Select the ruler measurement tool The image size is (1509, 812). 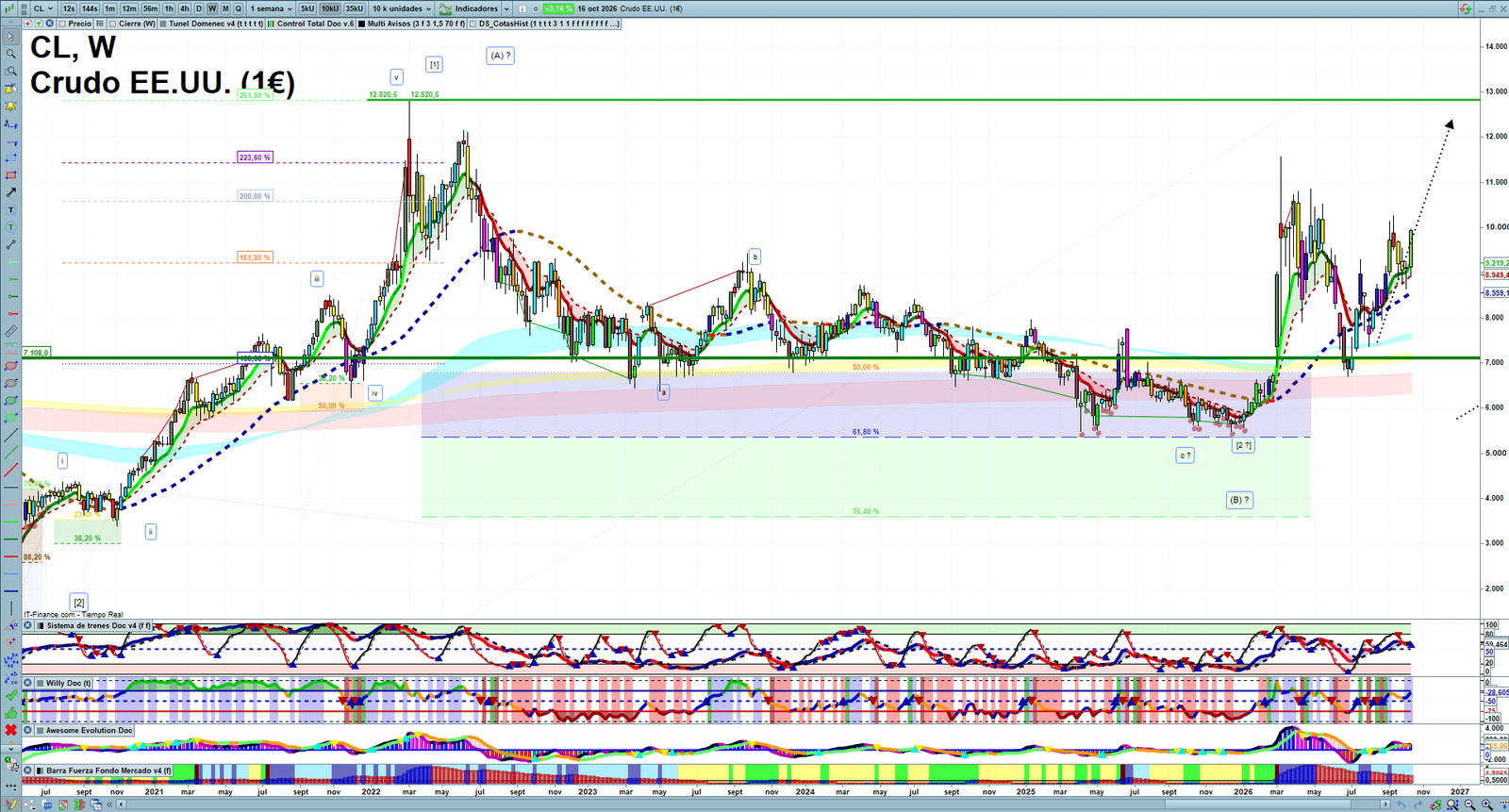pyautogui.click(x=10, y=331)
